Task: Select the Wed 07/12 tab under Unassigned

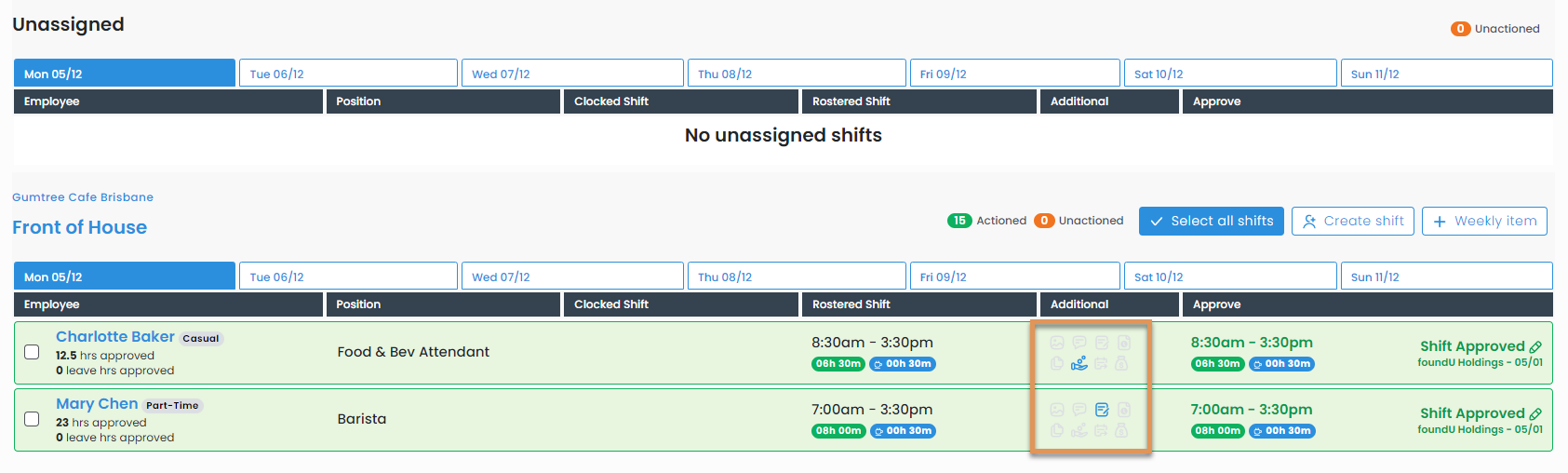Action: tap(572, 74)
